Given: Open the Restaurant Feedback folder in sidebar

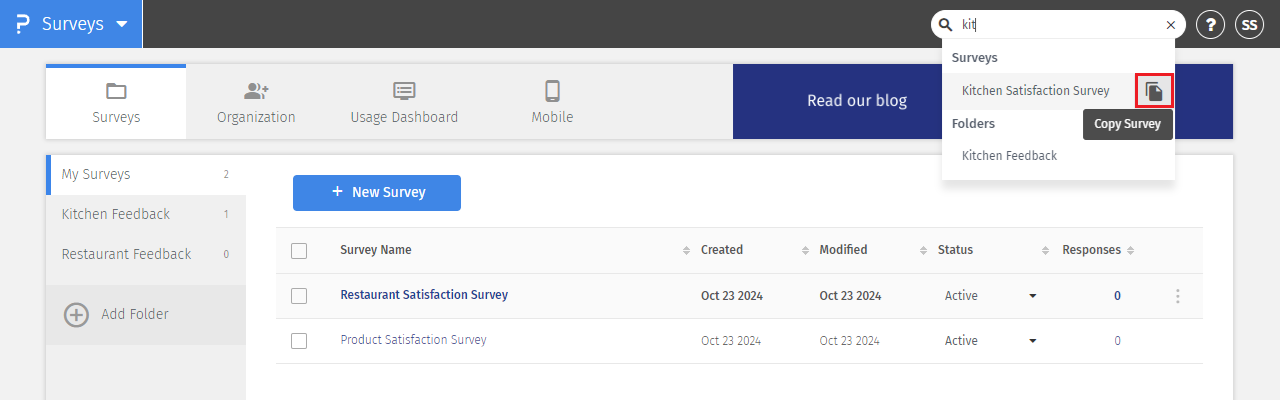Looking at the screenshot, I should pos(146,254).
